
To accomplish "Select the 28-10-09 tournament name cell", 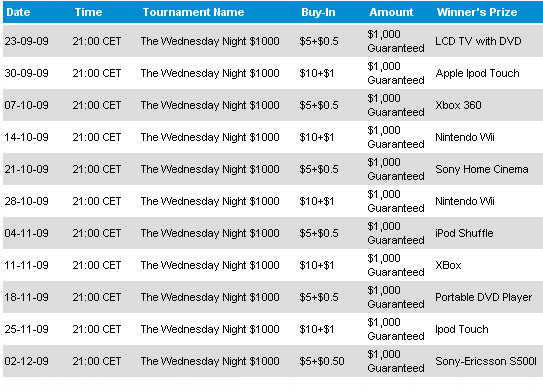I will point(210,201).
